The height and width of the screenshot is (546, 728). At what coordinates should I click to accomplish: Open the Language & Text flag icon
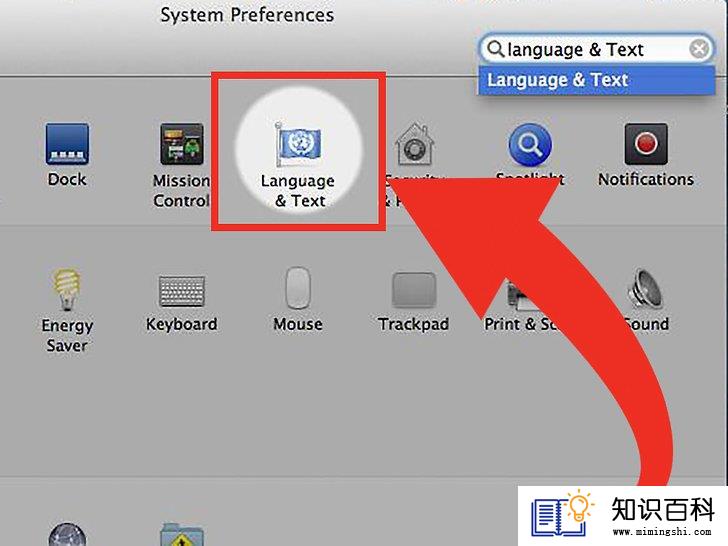(x=298, y=143)
